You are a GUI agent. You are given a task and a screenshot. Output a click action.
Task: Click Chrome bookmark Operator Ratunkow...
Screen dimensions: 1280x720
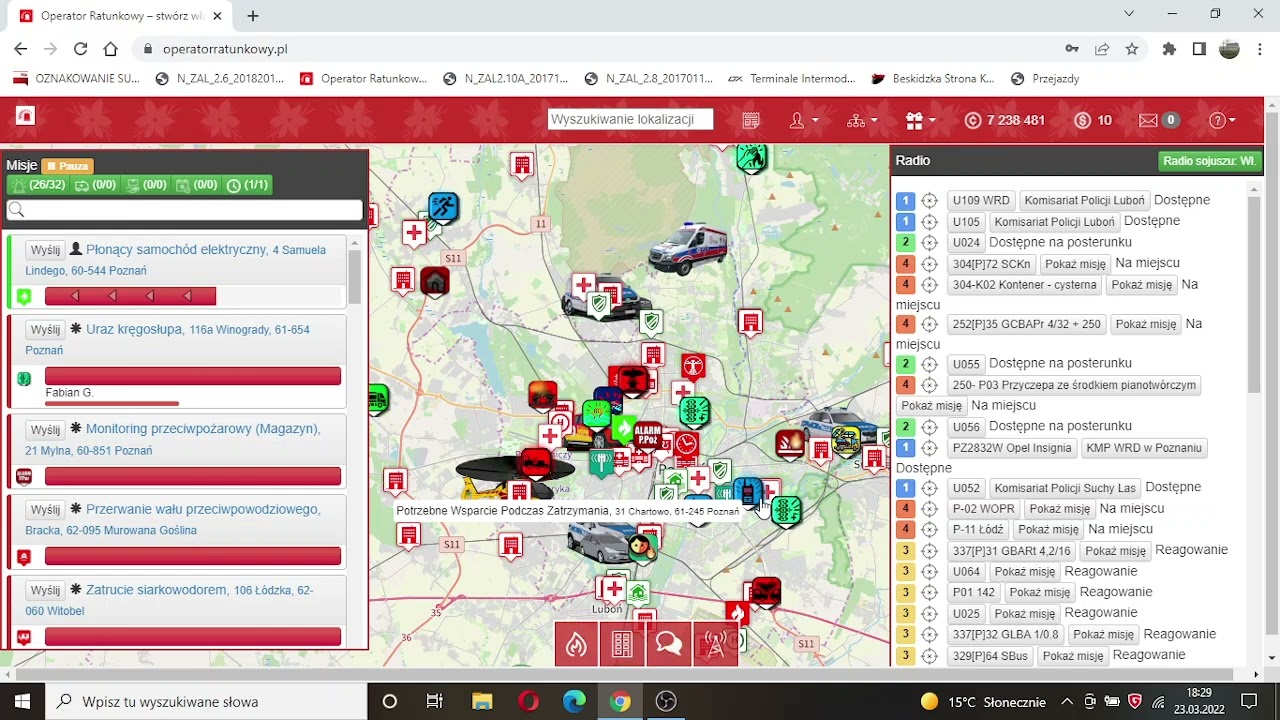tap(364, 78)
